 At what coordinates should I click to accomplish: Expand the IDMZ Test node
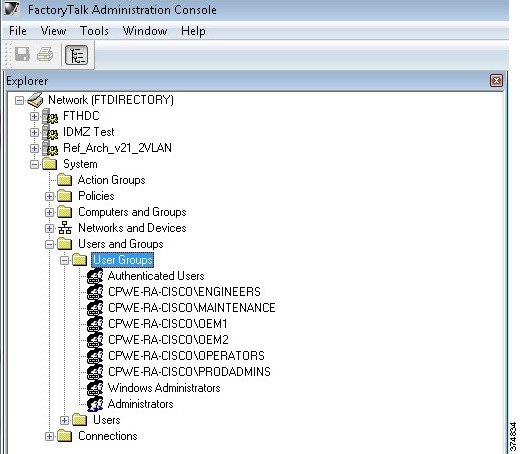coord(34,132)
